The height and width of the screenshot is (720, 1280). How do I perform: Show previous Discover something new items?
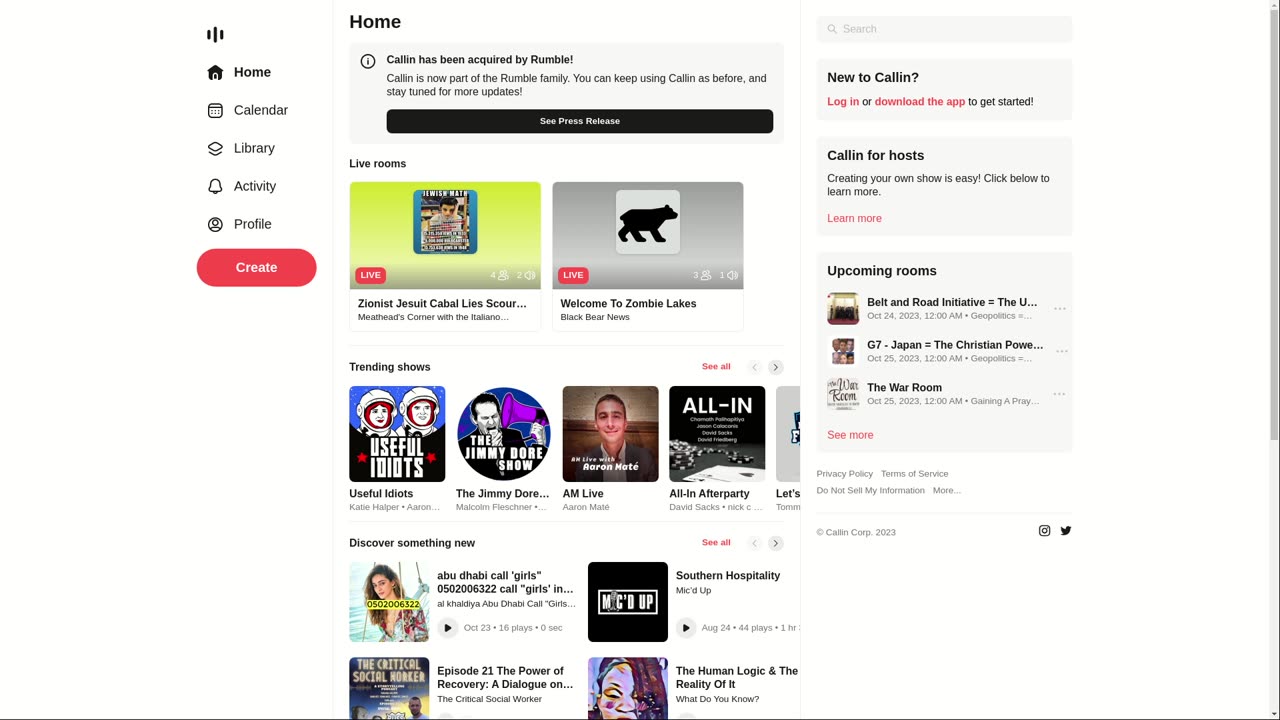point(755,543)
